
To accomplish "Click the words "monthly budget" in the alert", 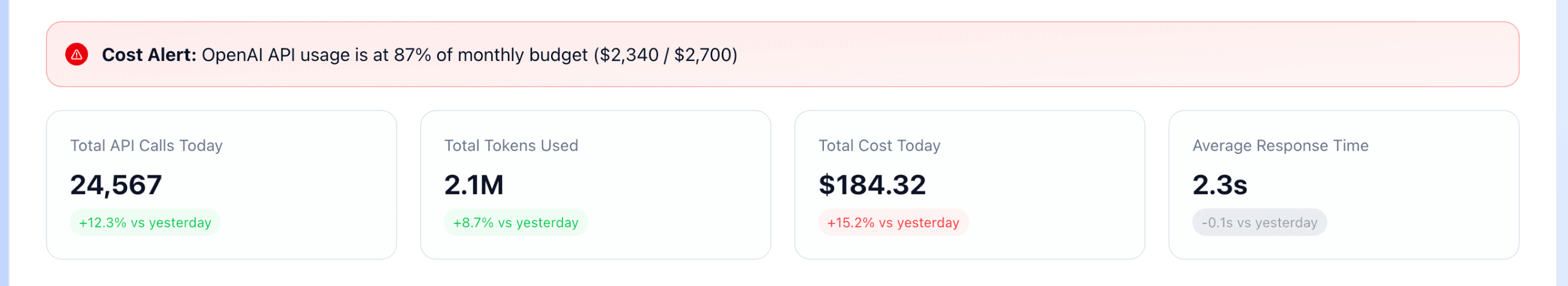I will click(x=522, y=55).
